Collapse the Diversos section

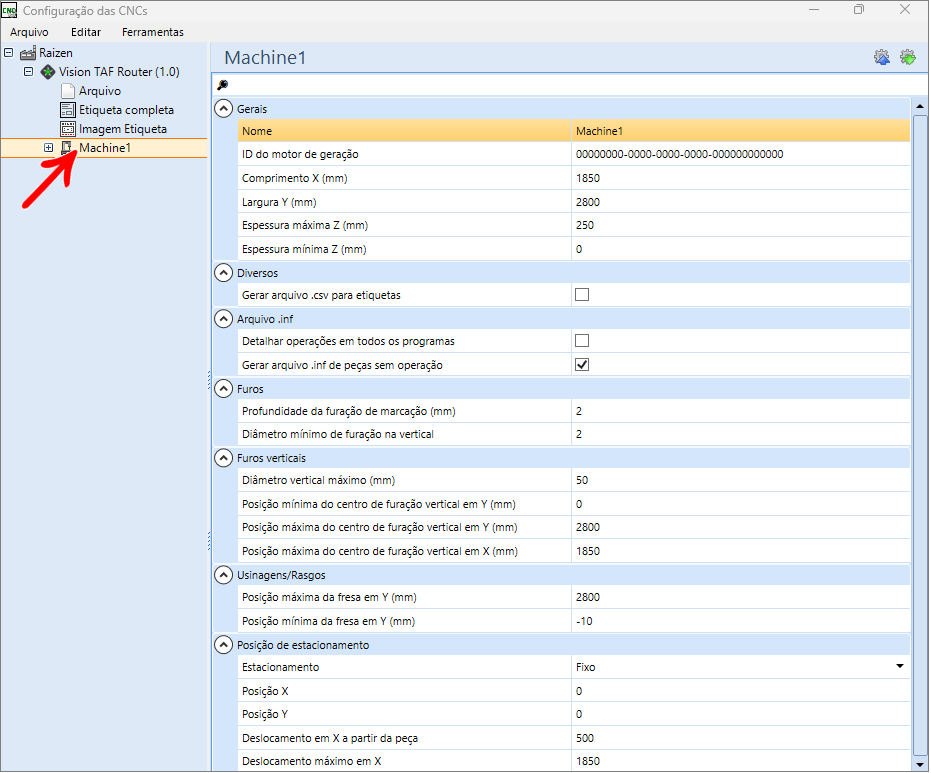pos(223,273)
